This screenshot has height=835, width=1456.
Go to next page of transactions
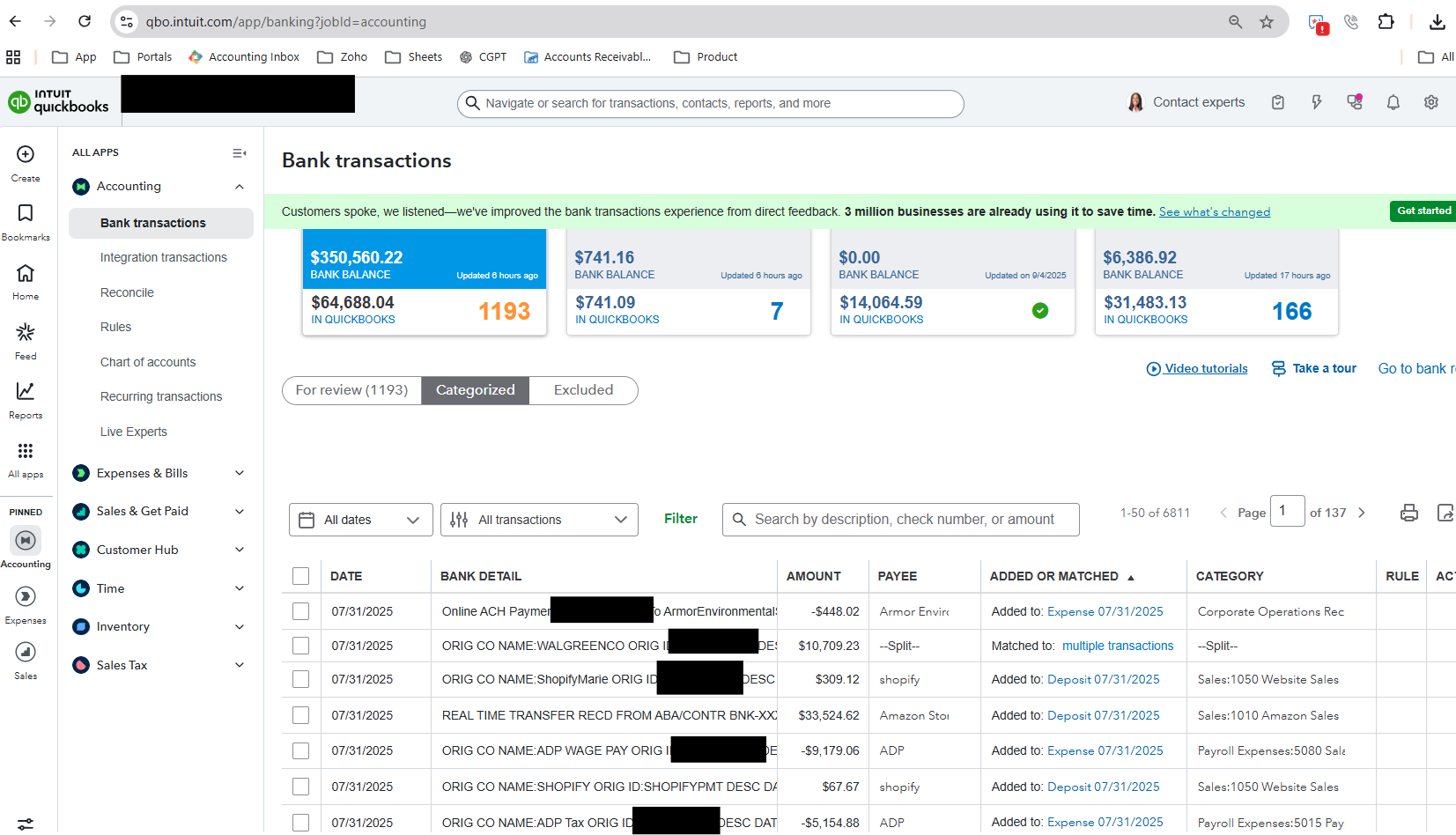coord(1362,513)
